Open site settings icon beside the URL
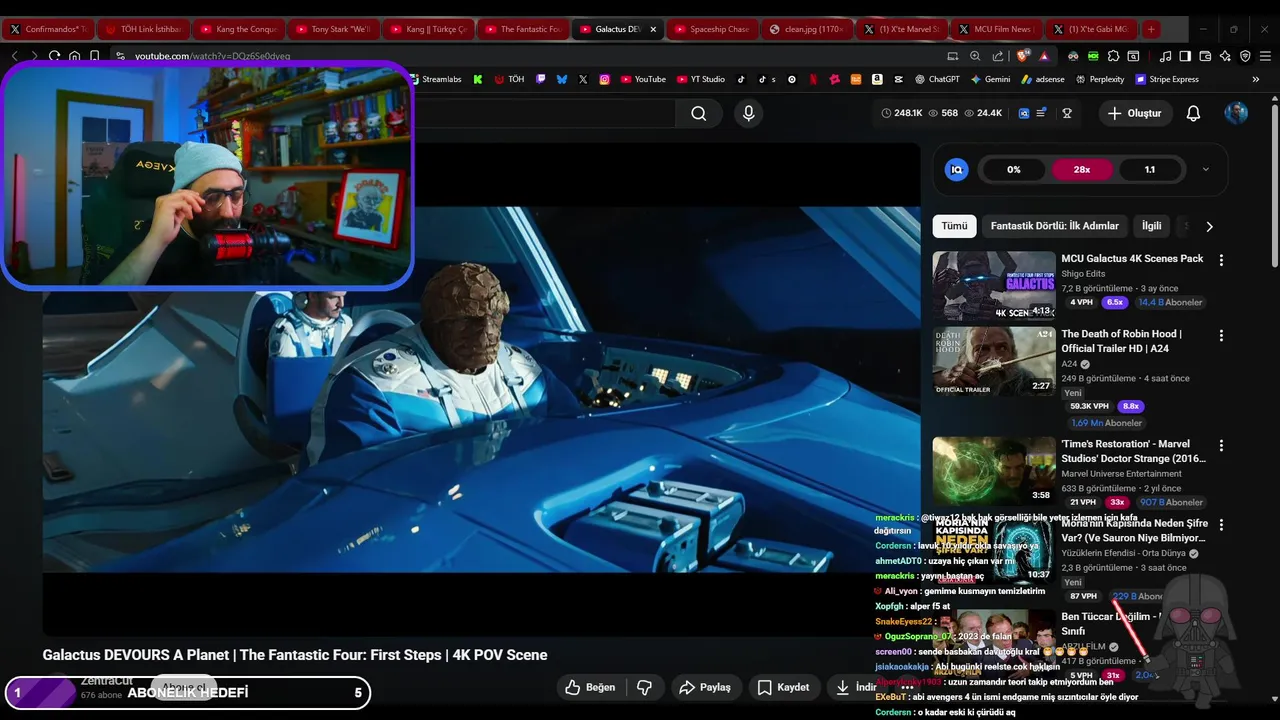The width and height of the screenshot is (1280, 720). click(120, 56)
